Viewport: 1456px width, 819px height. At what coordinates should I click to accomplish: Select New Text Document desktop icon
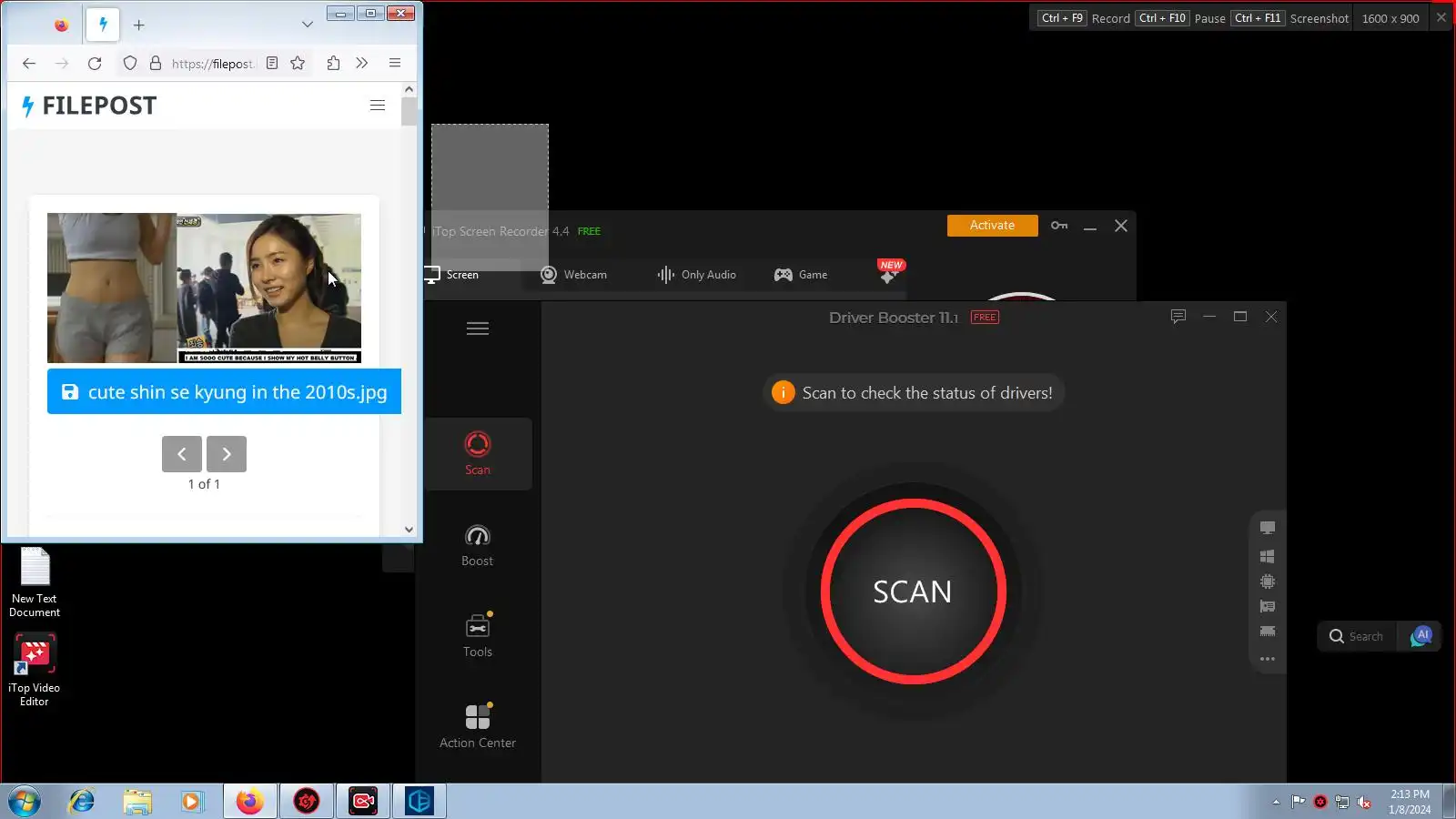click(x=35, y=582)
